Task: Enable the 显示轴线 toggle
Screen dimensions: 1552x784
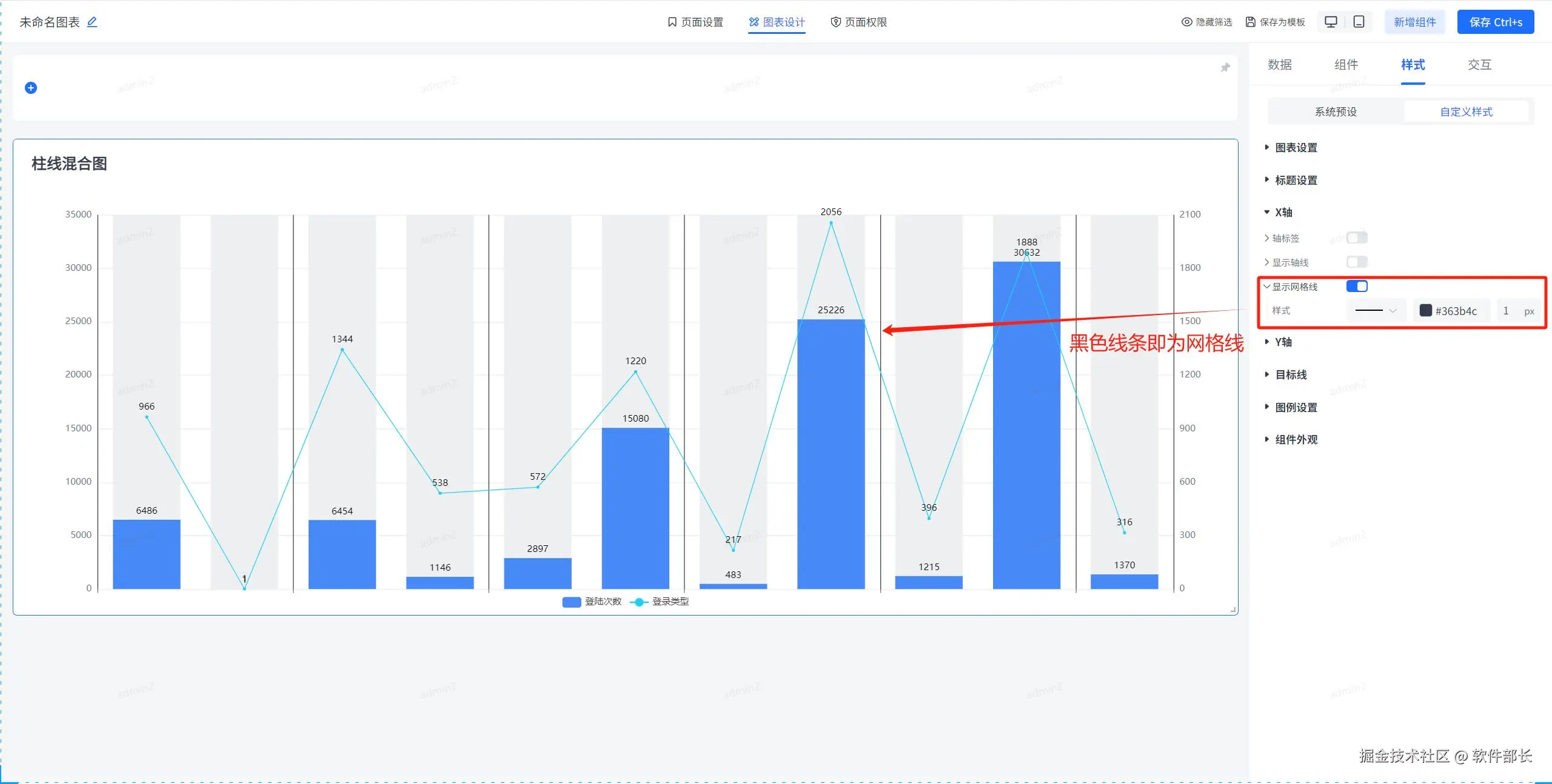Action: (x=1357, y=262)
